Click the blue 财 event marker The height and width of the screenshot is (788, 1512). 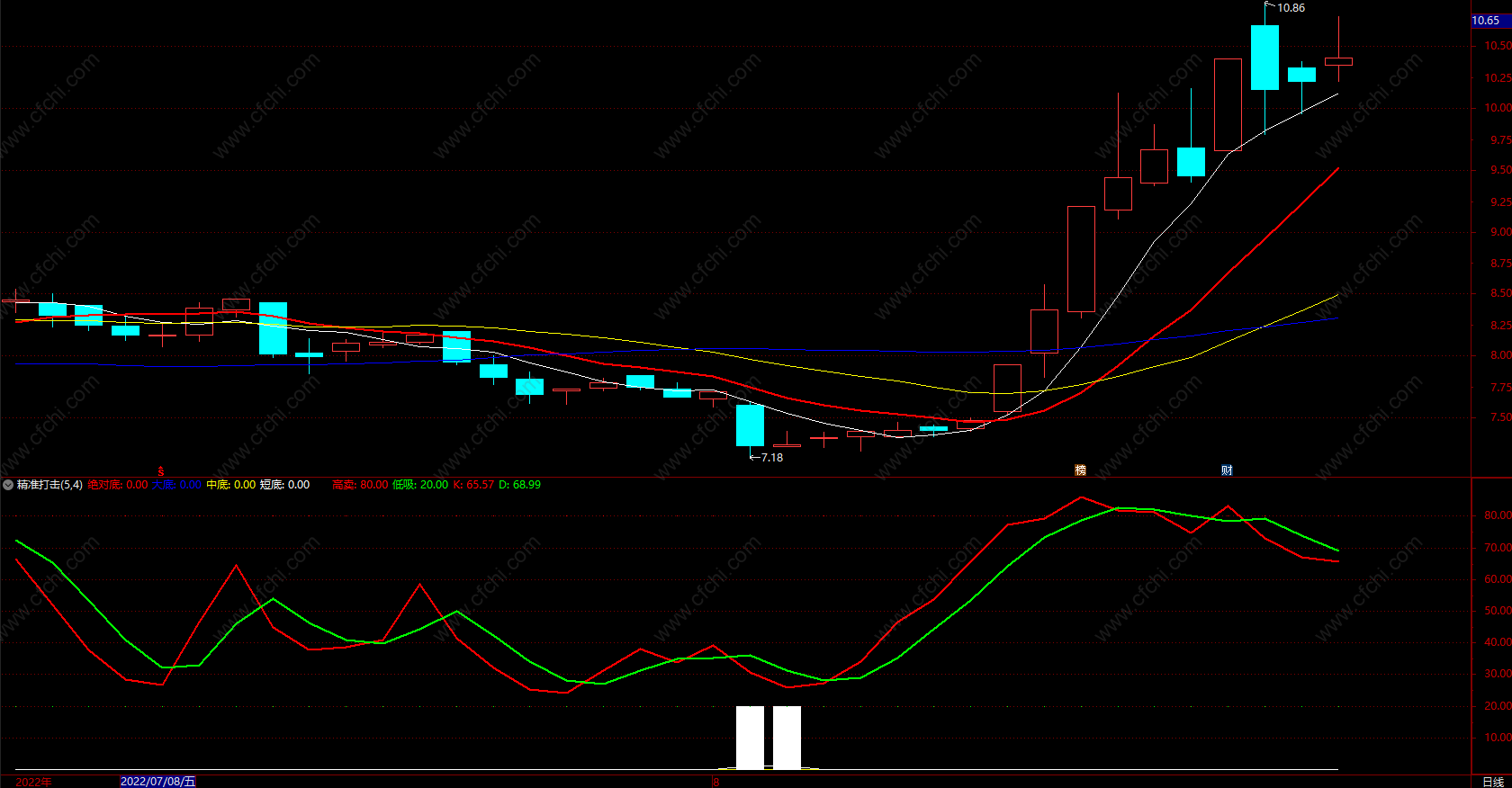point(1227,470)
